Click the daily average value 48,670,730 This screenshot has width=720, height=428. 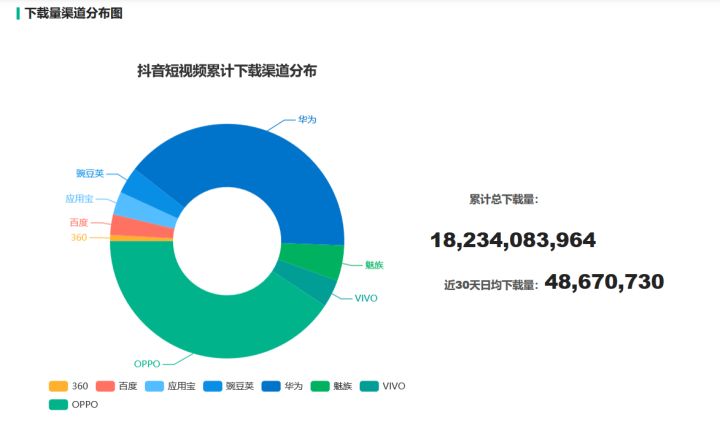click(604, 282)
